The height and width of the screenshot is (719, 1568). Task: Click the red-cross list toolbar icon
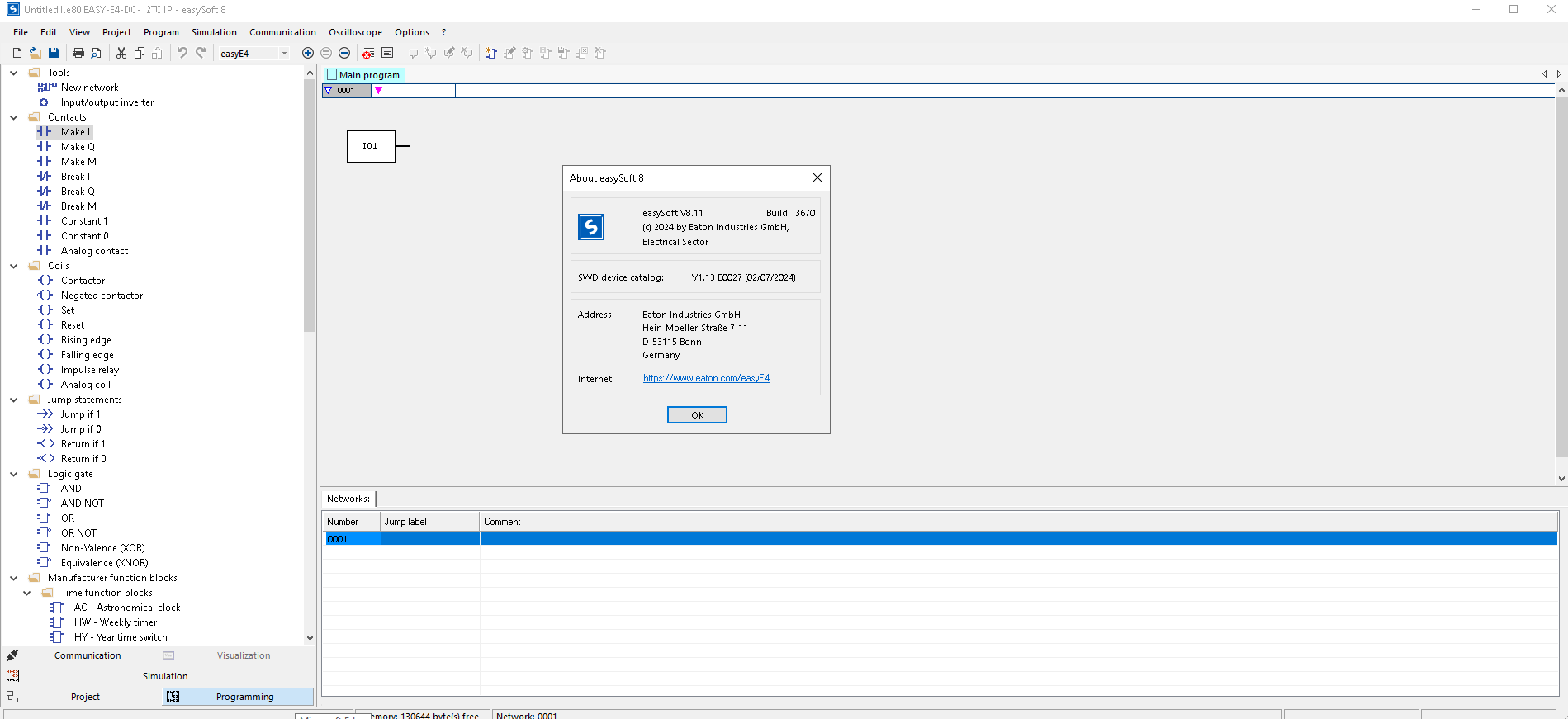point(368,53)
